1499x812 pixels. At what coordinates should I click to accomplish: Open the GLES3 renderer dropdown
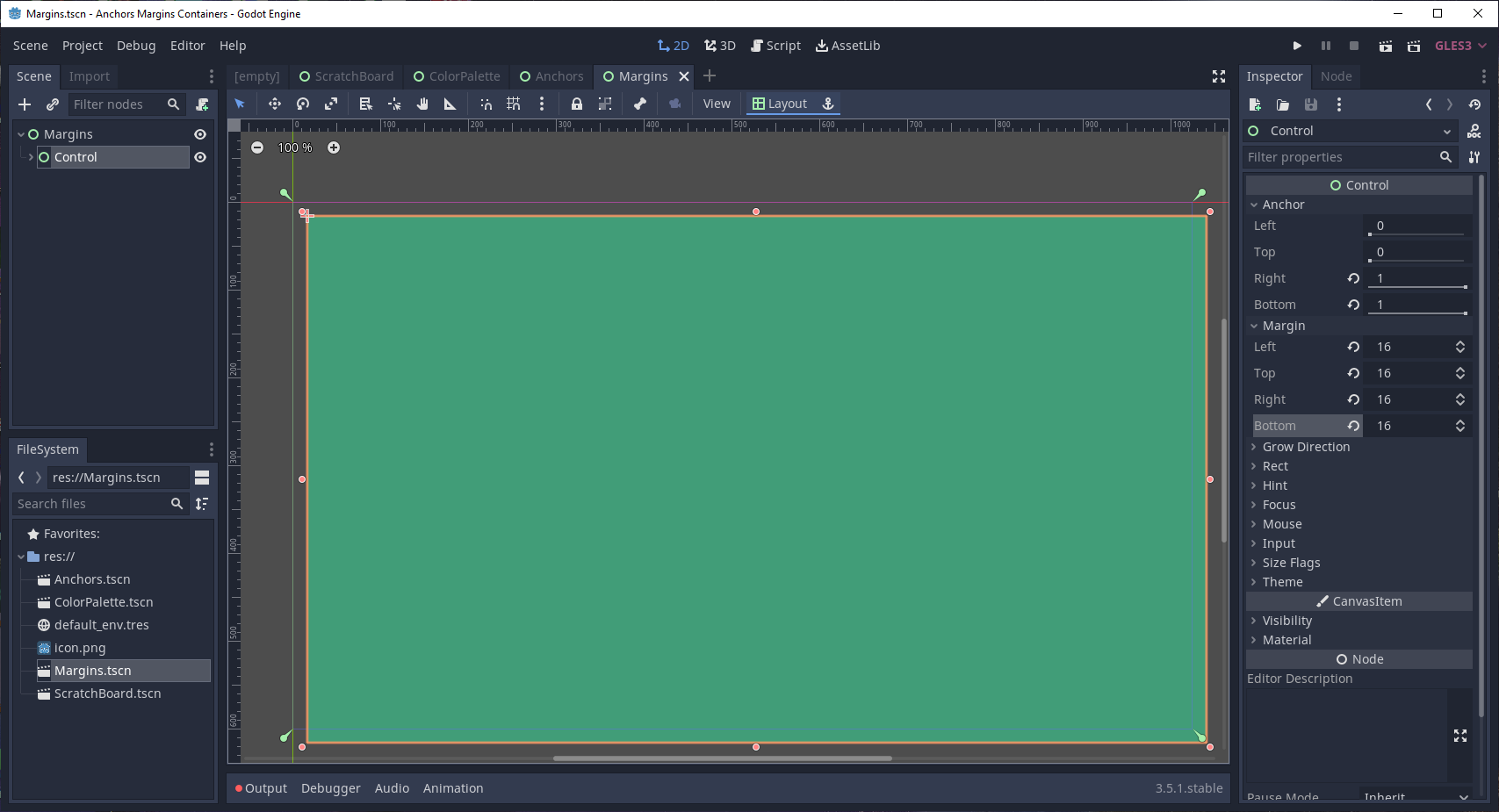(1460, 46)
